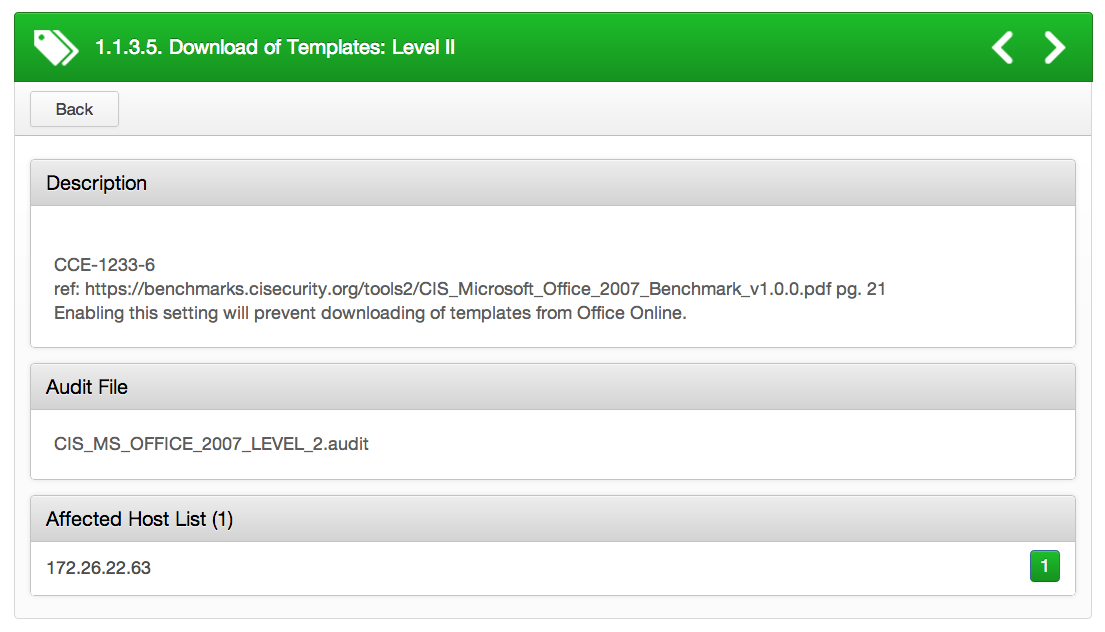Click the Back button

[x=74, y=109]
